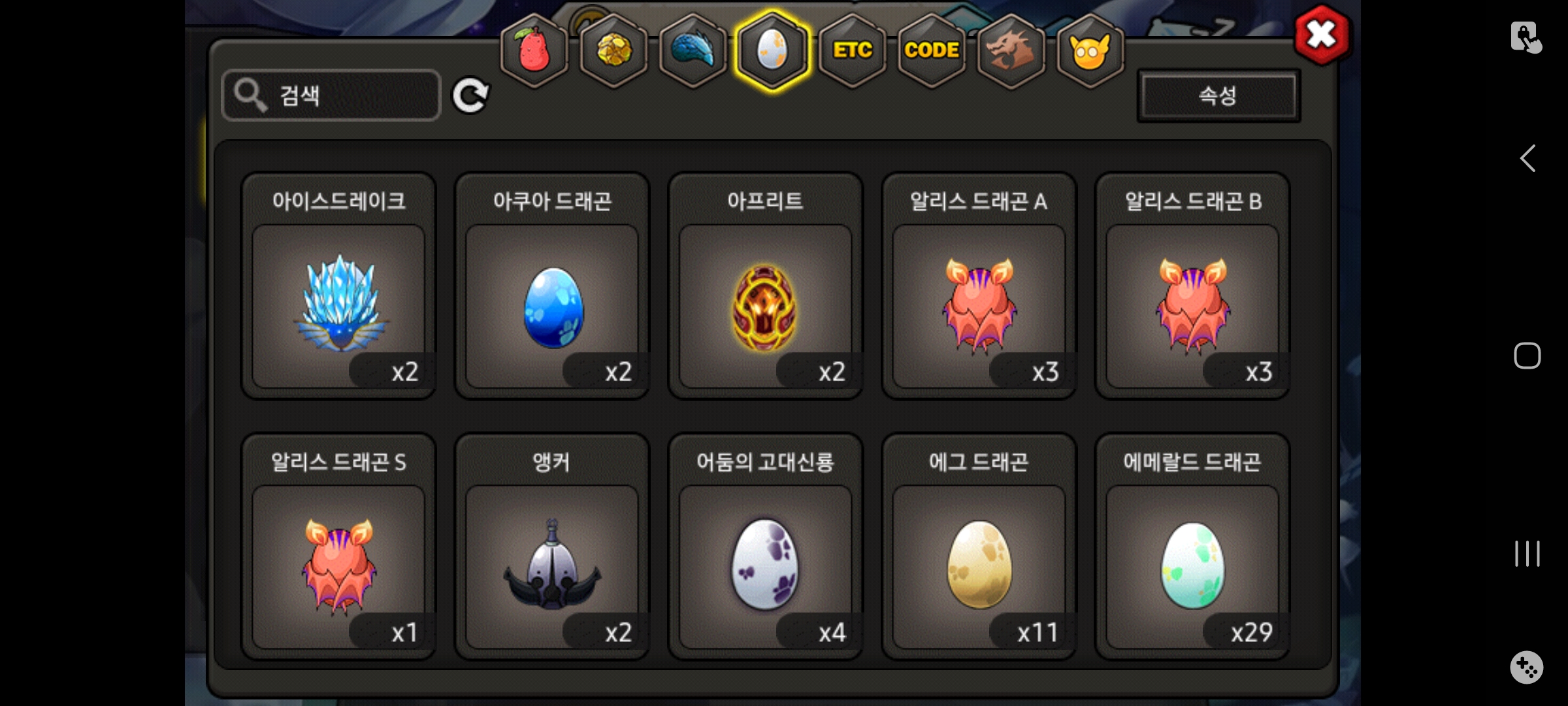The width and height of the screenshot is (1568, 706).
Task: Pick the 에메랄드 드래곤 egg x29
Action: 1192,546
